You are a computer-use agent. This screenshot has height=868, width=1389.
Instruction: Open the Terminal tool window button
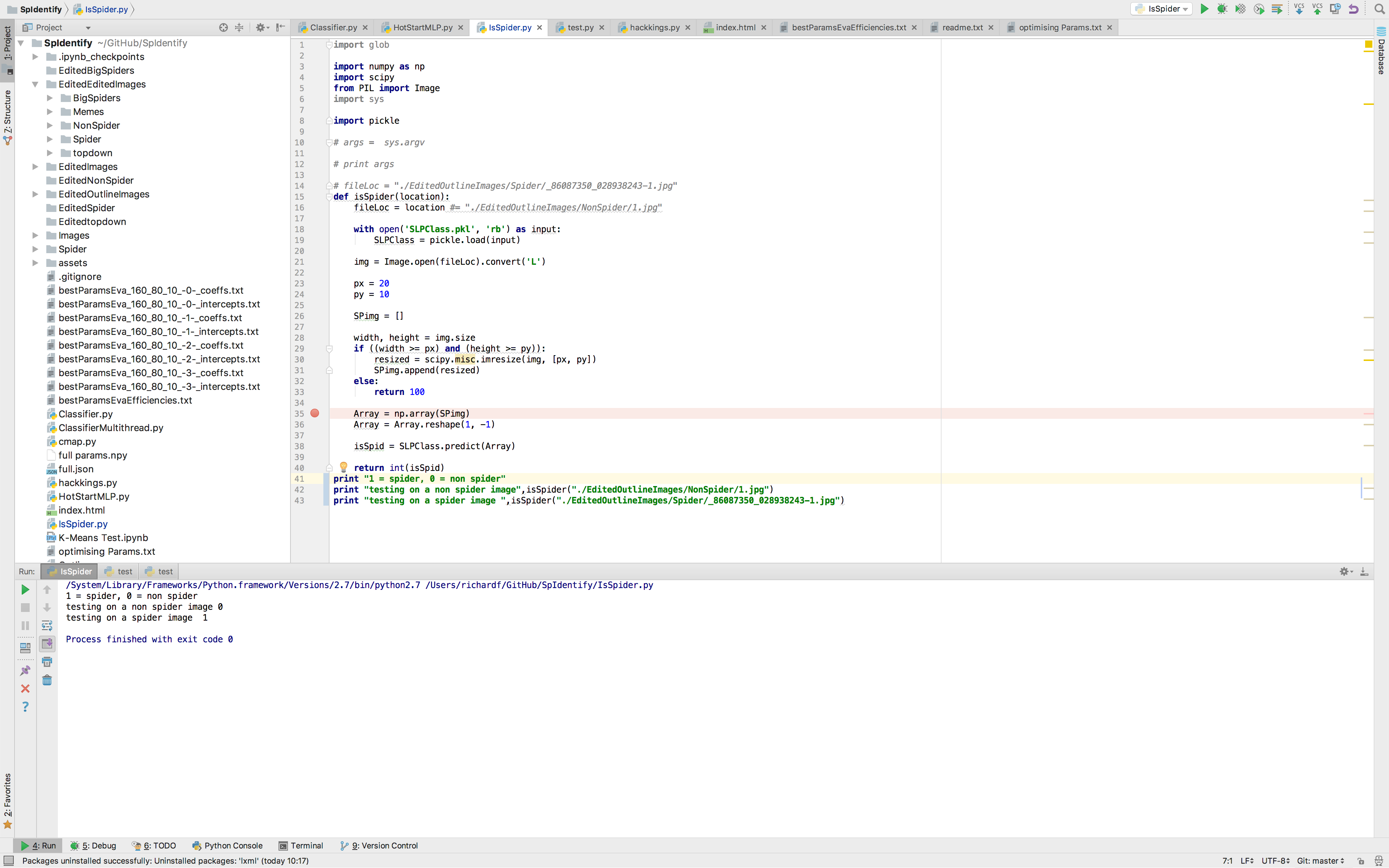point(301,846)
